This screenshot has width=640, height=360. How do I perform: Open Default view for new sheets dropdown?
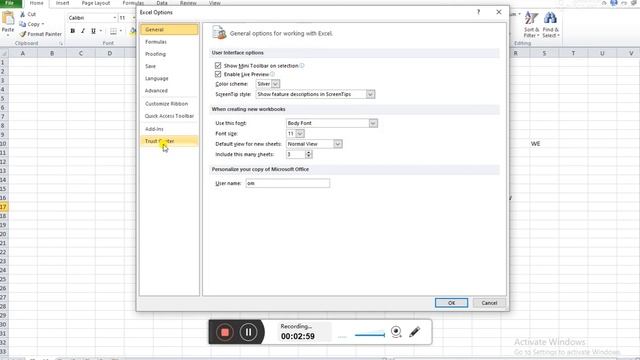338,144
